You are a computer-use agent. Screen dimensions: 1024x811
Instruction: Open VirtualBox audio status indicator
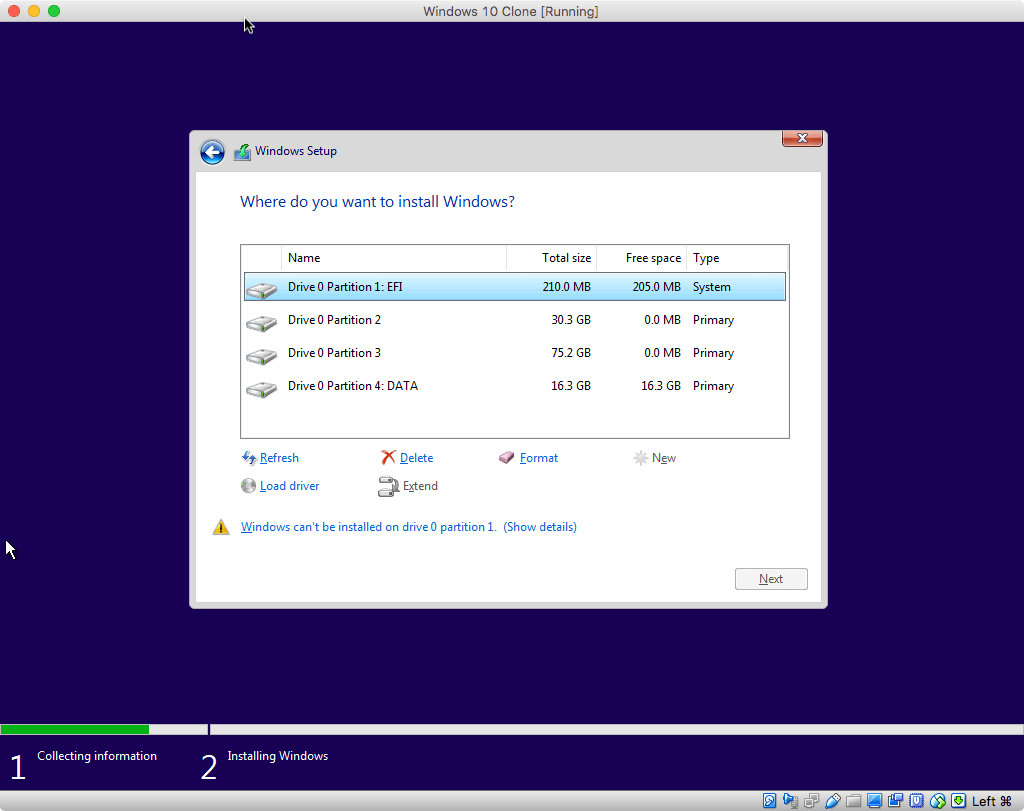[x=790, y=801]
